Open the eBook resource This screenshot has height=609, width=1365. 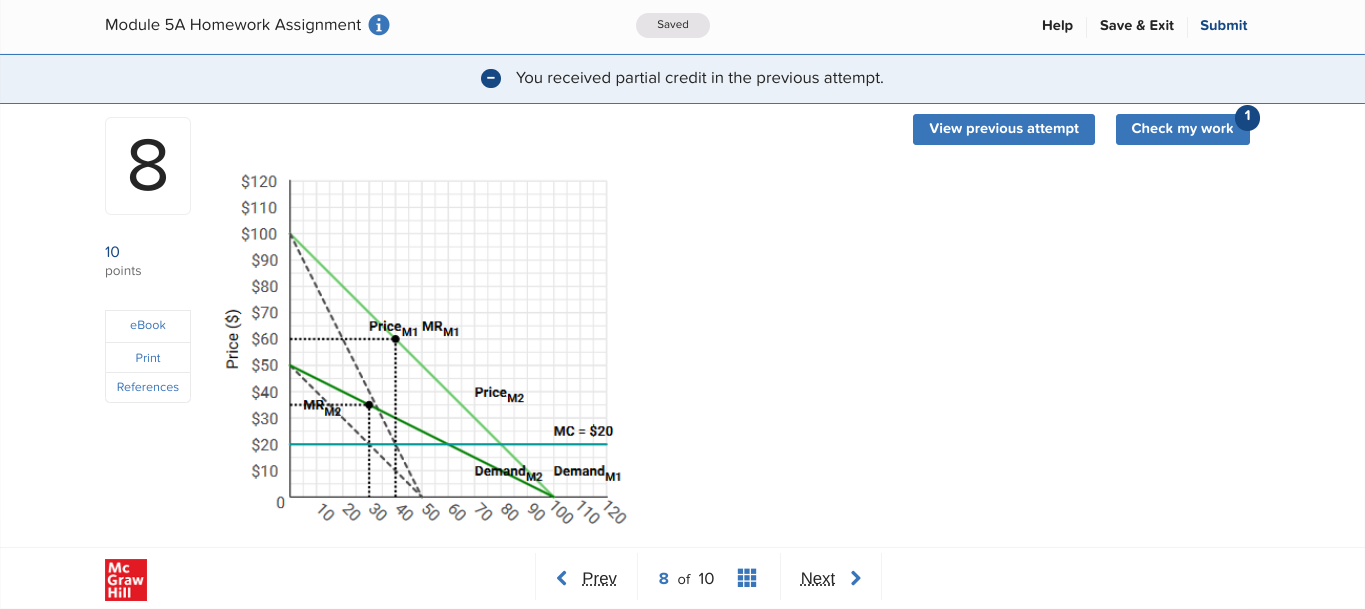point(148,325)
